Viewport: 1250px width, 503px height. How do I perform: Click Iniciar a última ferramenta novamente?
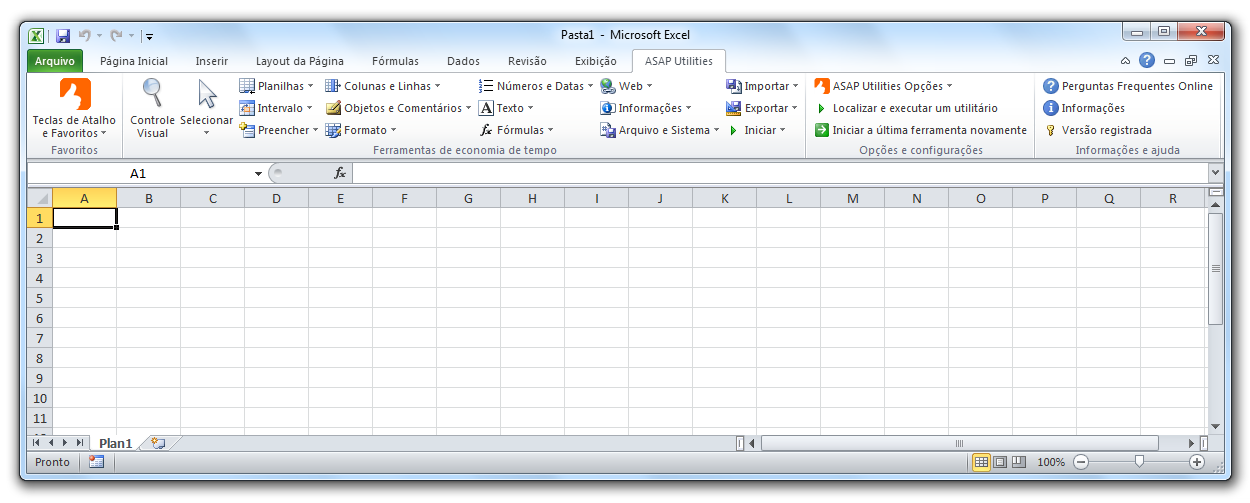921,130
